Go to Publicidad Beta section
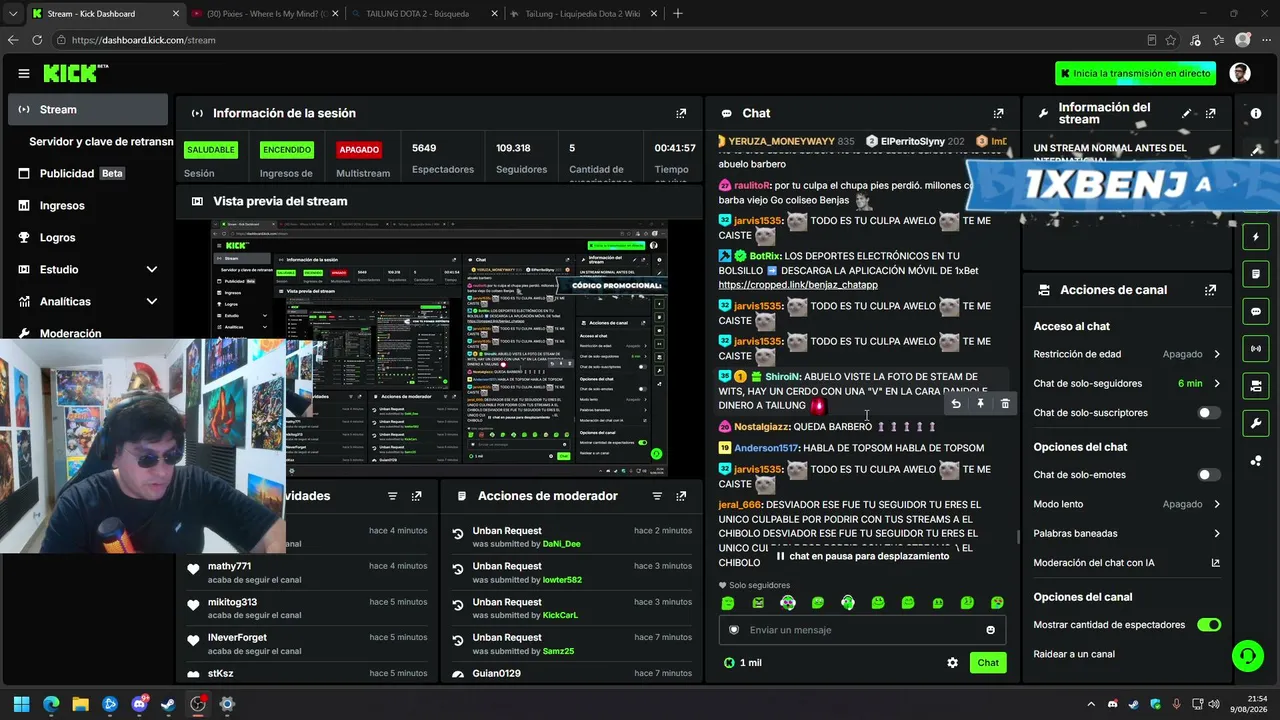Screen dimensions: 1280x720 pos(88,174)
